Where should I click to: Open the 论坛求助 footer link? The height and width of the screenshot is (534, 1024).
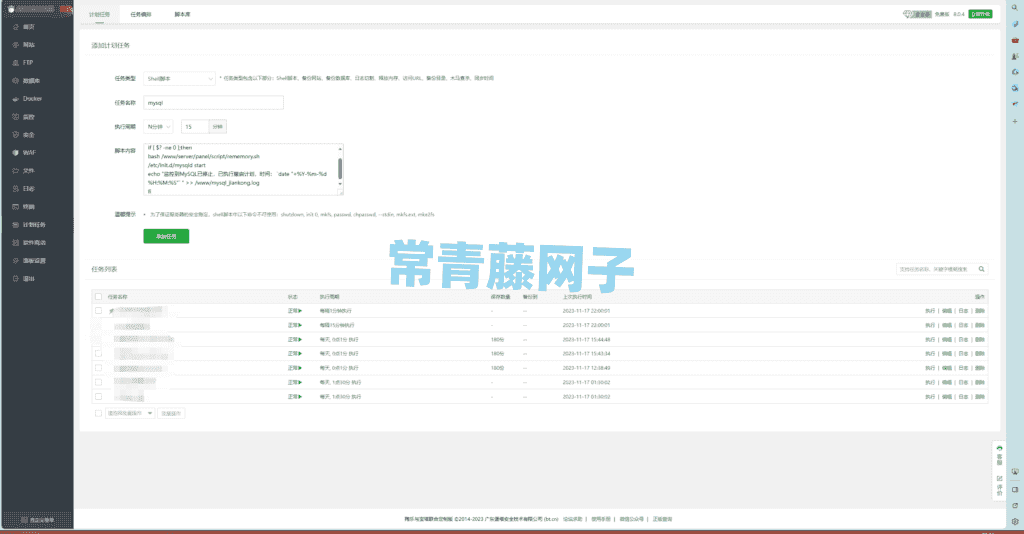572,519
